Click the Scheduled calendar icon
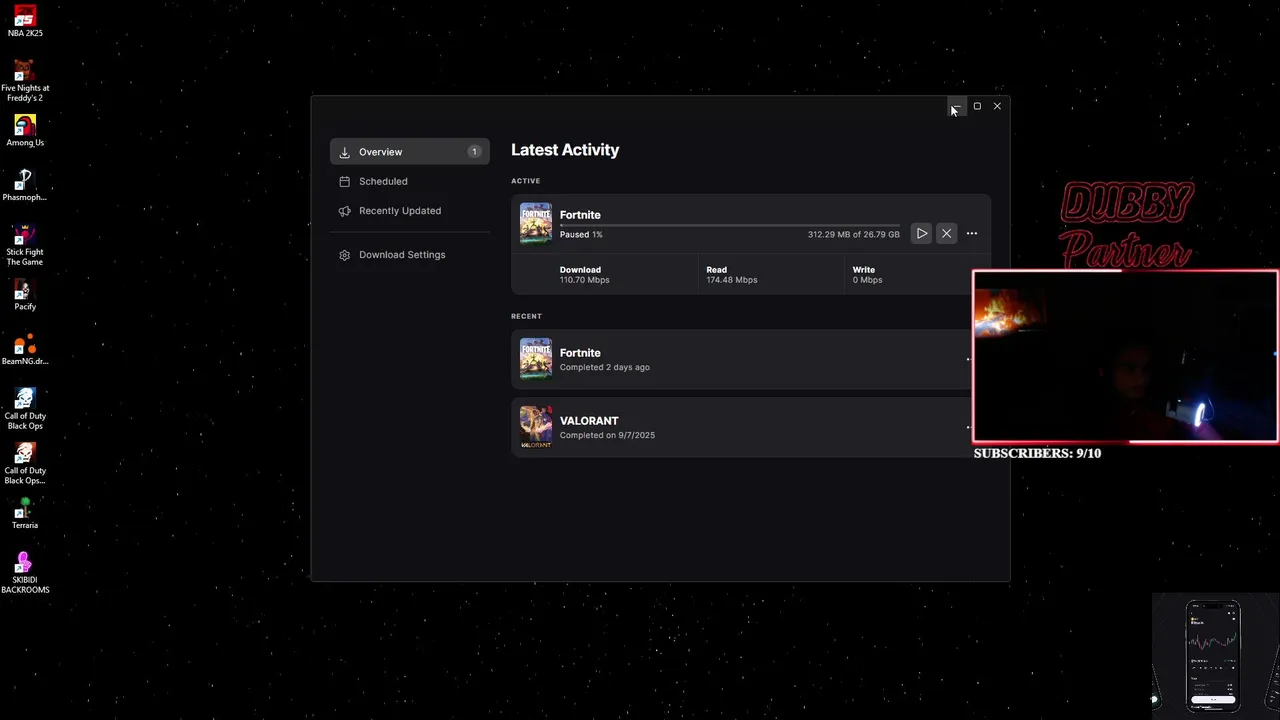The image size is (1280, 720). 345,181
